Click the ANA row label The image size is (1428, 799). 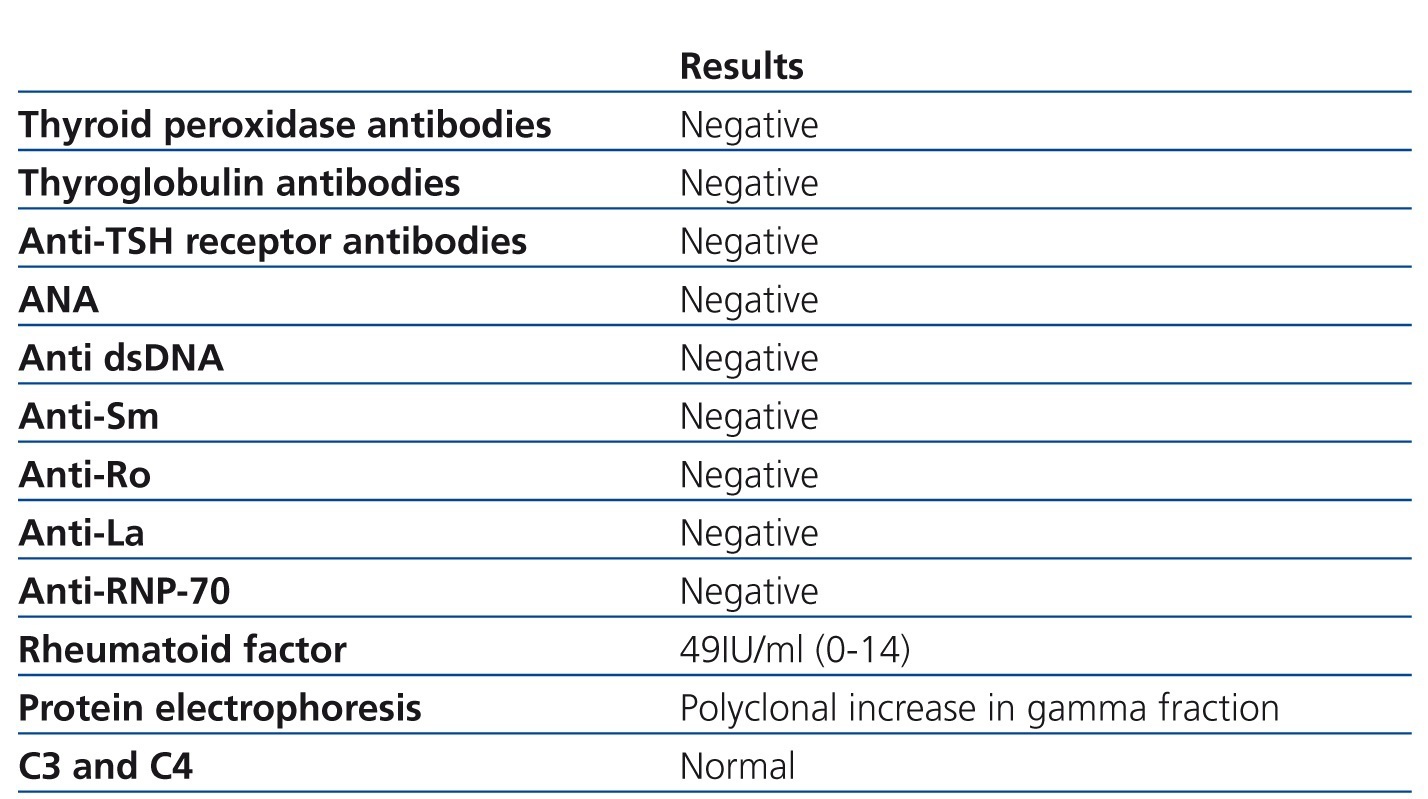pyautogui.click(x=59, y=300)
